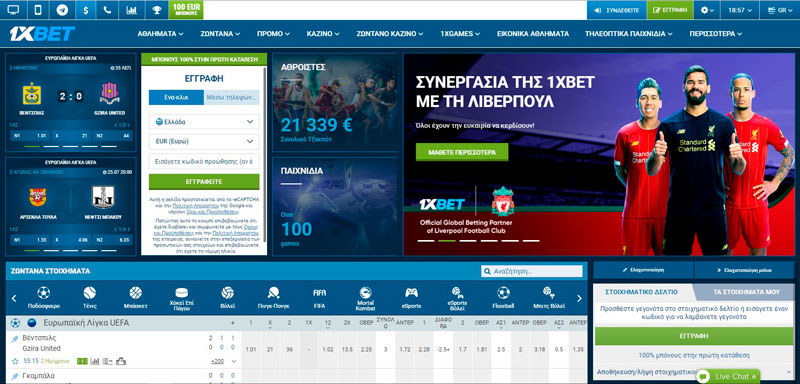Viewport: 800px width, 384px height.
Task: Click the top ΕΓΓΡΑΦΗ button
Action: pyautogui.click(x=670, y=10)
